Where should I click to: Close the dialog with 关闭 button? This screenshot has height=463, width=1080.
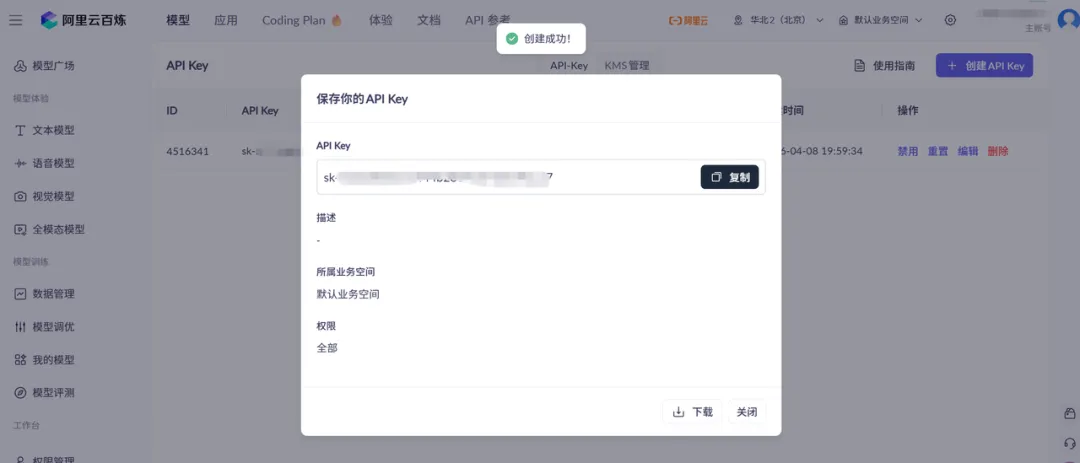[747, 412]
